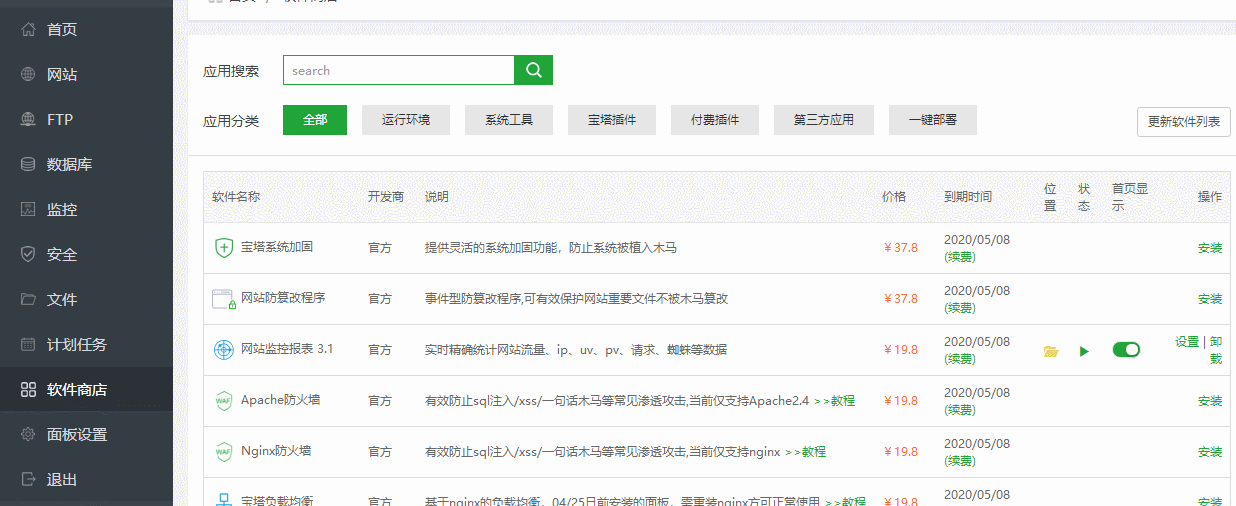Click the green play status icon
Image resolution: width=1236 pixels, height=506 pixels.
tap(1084, 351)
